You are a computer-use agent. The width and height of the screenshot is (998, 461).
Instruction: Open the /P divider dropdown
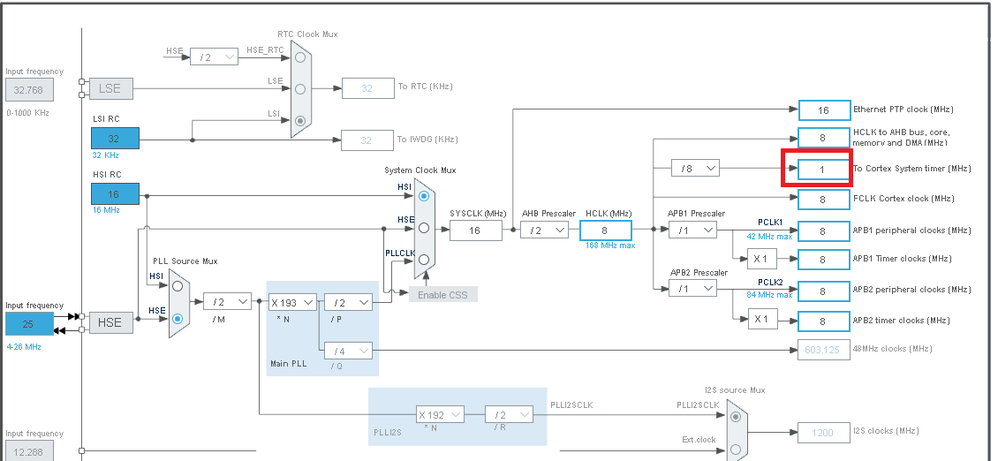pos(348,302)
